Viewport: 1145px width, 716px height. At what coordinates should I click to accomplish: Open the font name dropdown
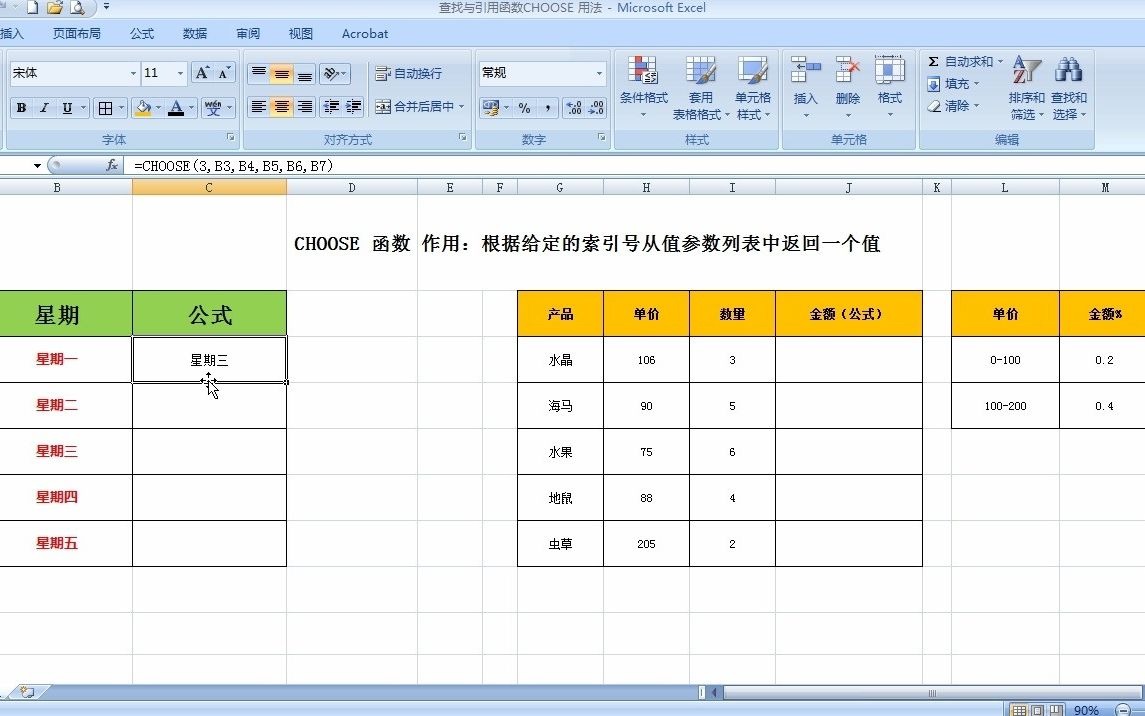pos(133,73)
